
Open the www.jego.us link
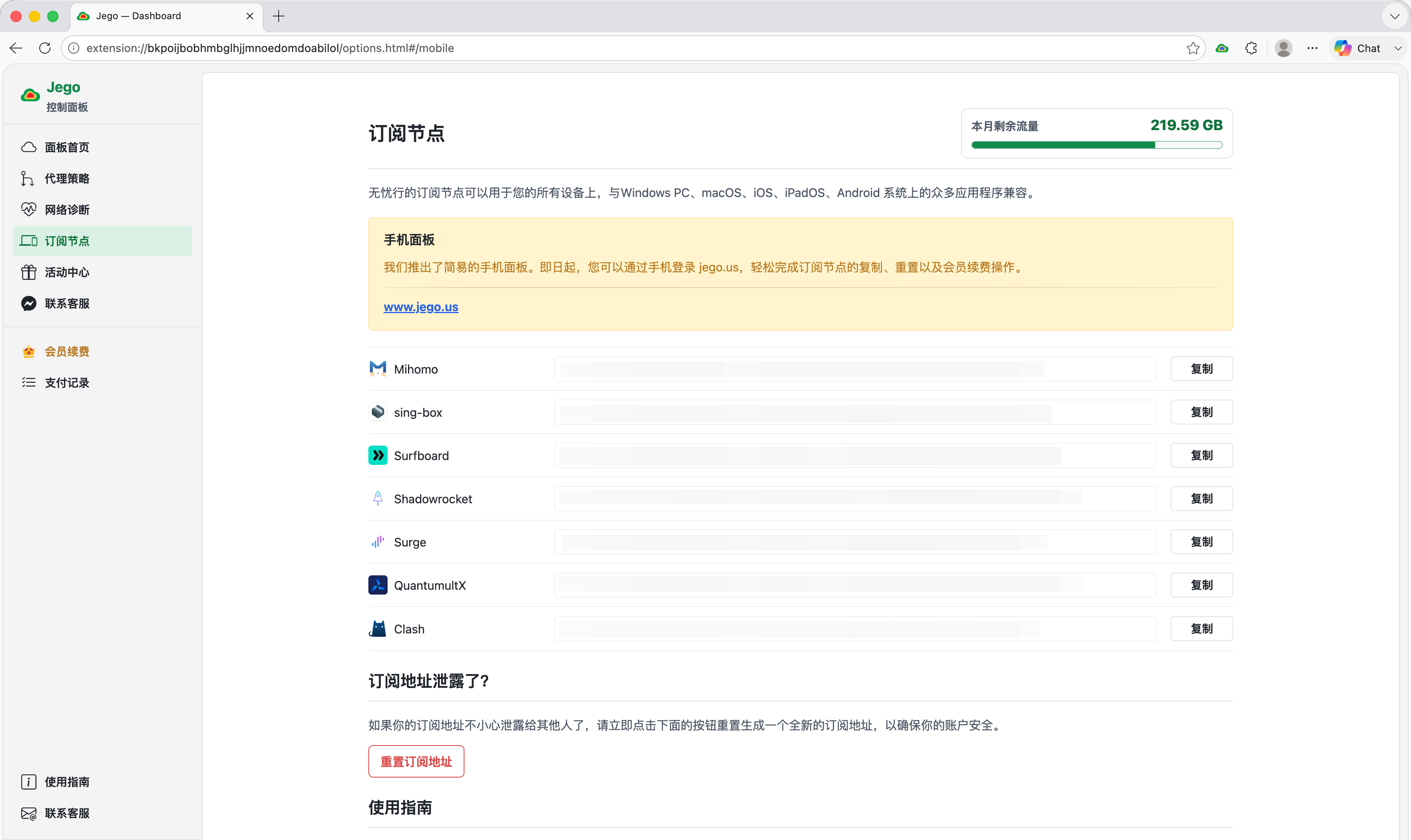[x=420, y=307]
